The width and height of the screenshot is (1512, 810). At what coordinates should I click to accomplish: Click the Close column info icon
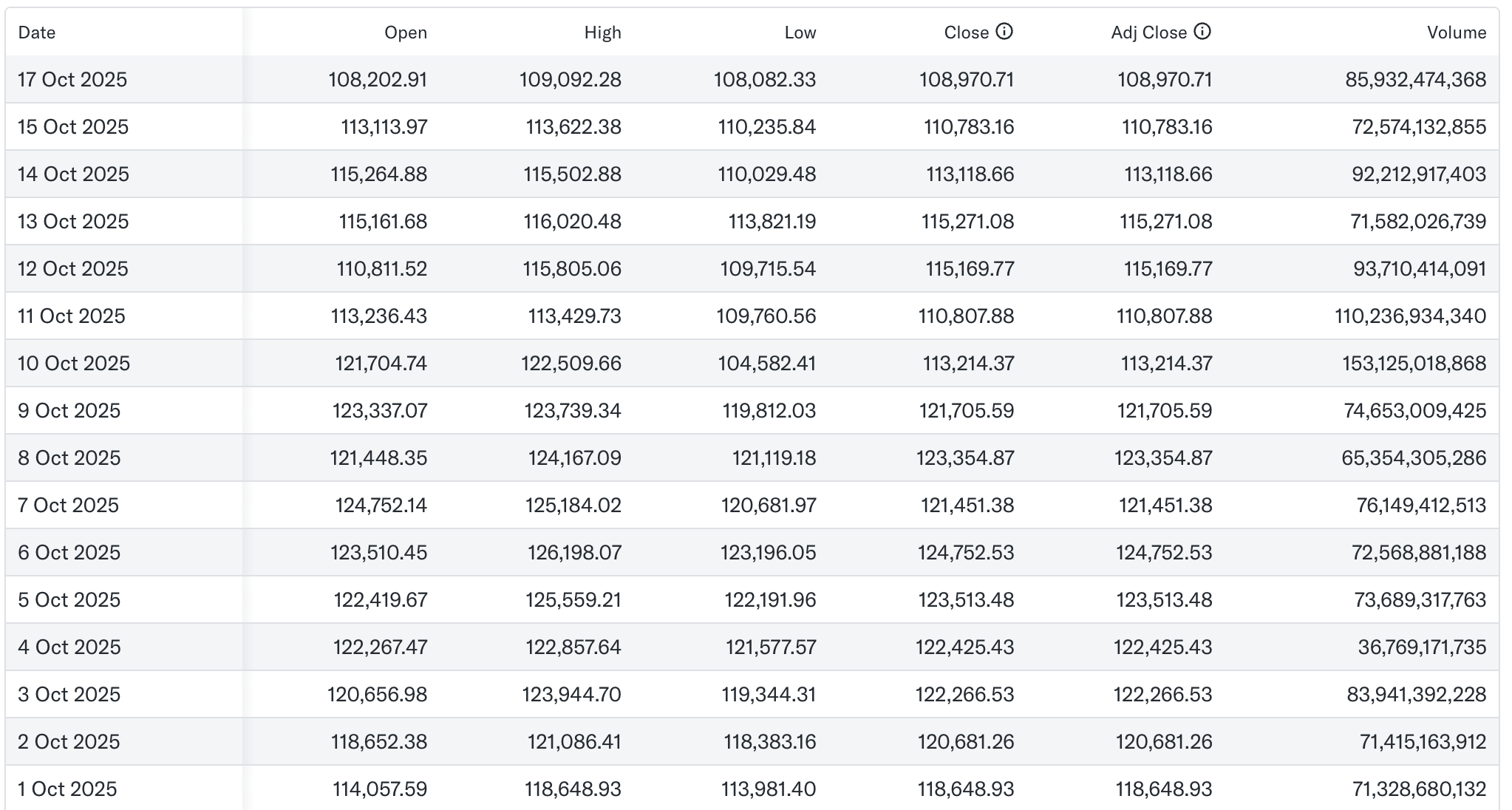1004,32
